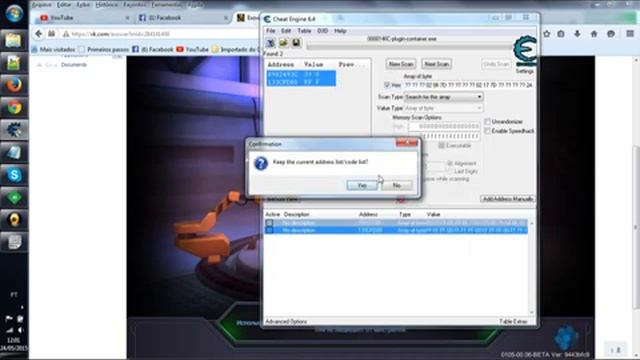Open Cheat Engine D3D menu
640x360 pixels.
coord(322,31)
